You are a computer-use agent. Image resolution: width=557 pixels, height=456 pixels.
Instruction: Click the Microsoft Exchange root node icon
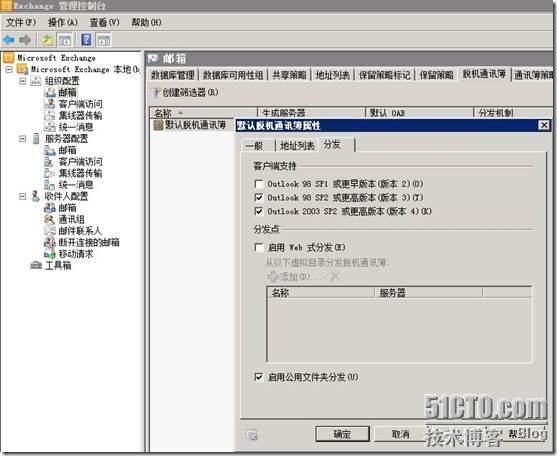[8, 58]
